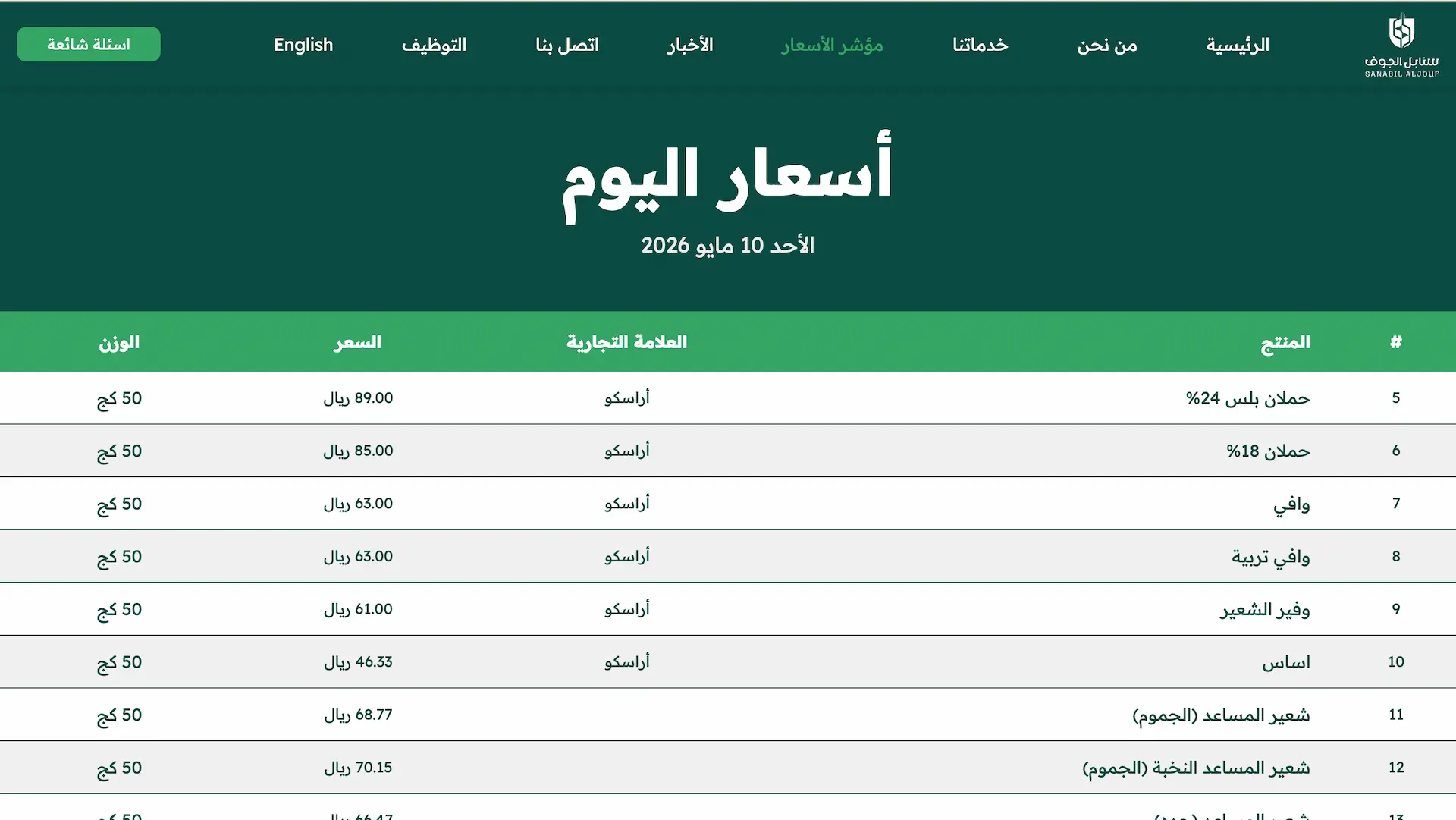Click the brand أراسكو in the وفير الشعير row
Screen dimensions: 1456x820
(627, 609)
